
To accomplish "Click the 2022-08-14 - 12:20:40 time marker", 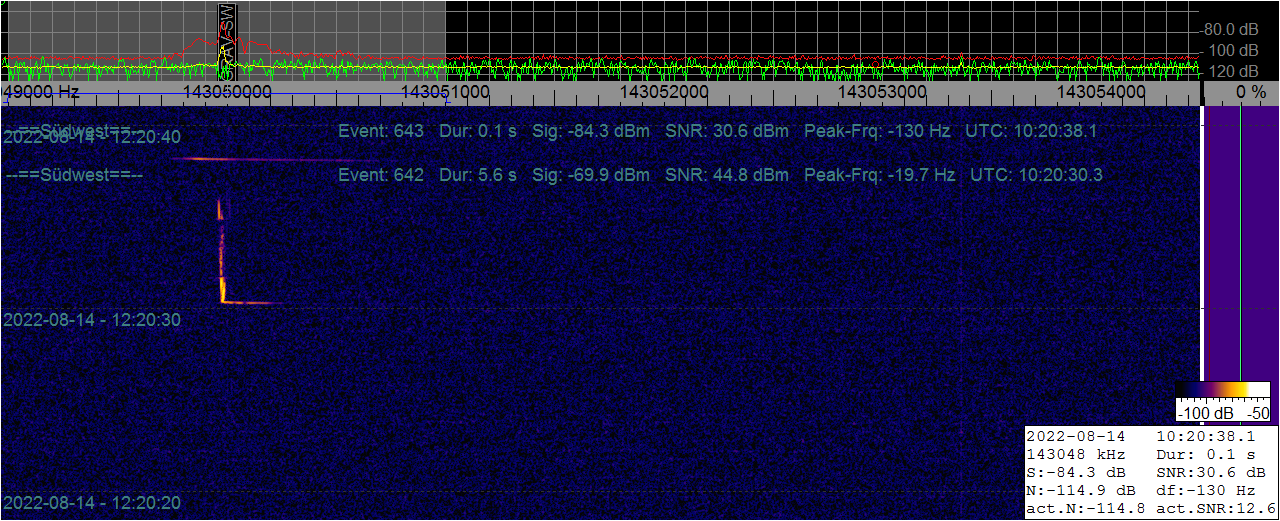I will tap(92, 138).
